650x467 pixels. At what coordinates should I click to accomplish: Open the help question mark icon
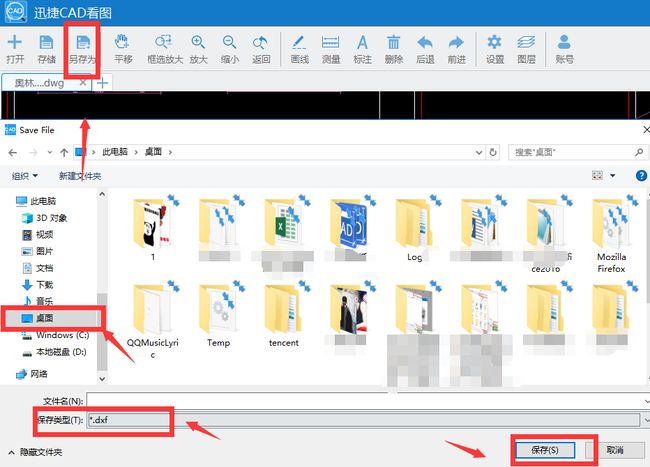click(641, 176)
